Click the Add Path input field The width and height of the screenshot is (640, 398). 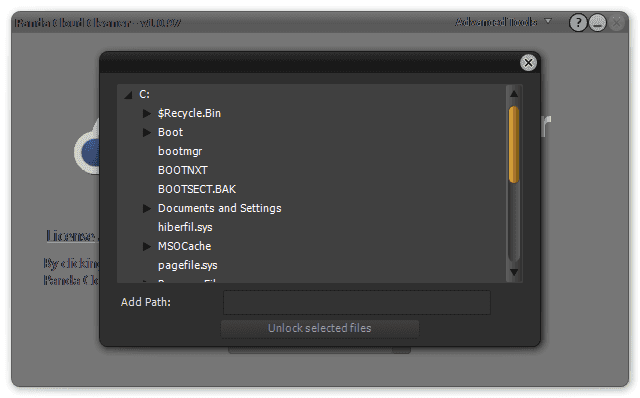(x=357, y=302)
